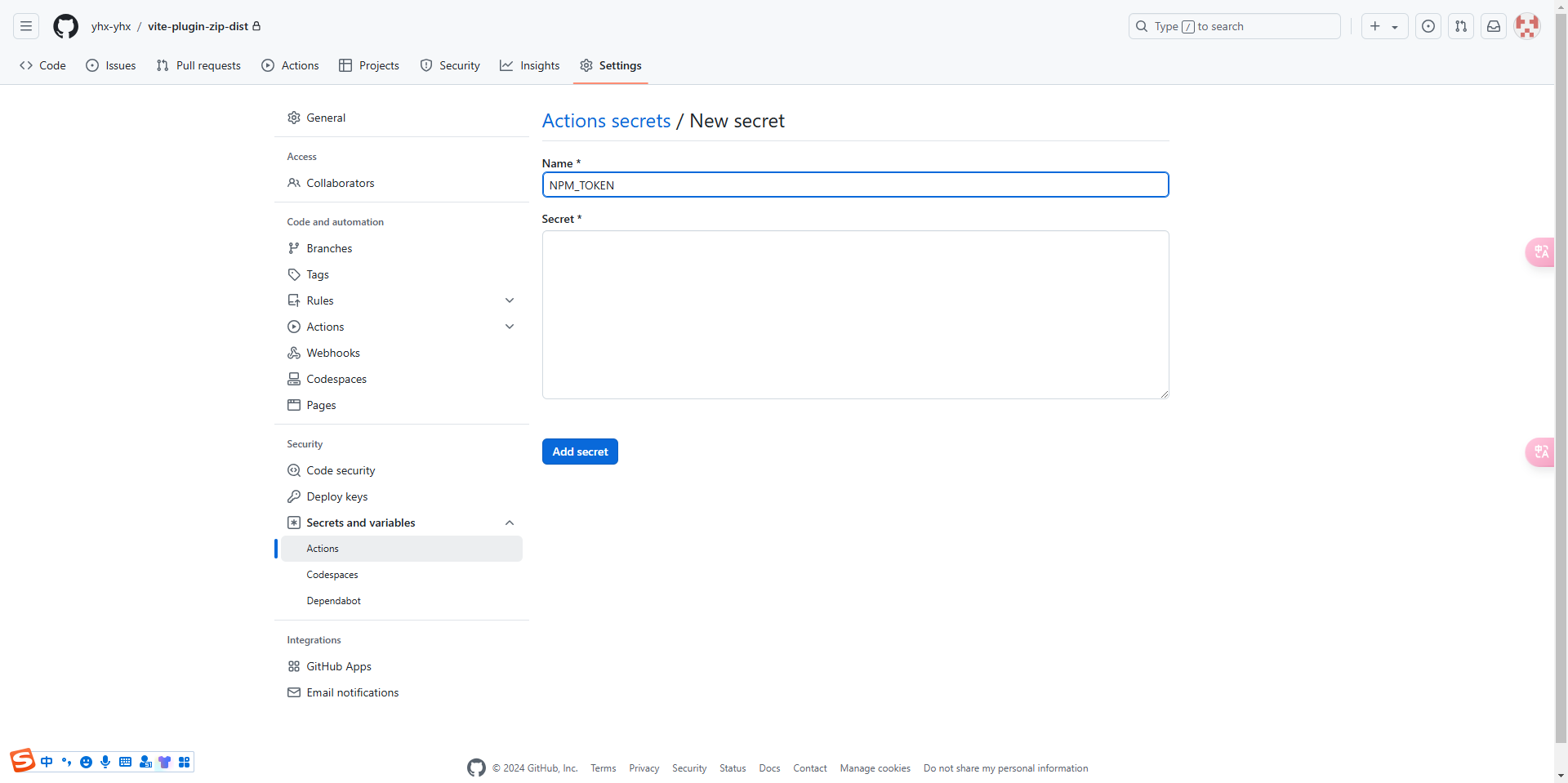Viewport: 1568px width, 783px height.
Task: Select Dependabot under Secrets and variables
Action: click(x=333, y=601)
